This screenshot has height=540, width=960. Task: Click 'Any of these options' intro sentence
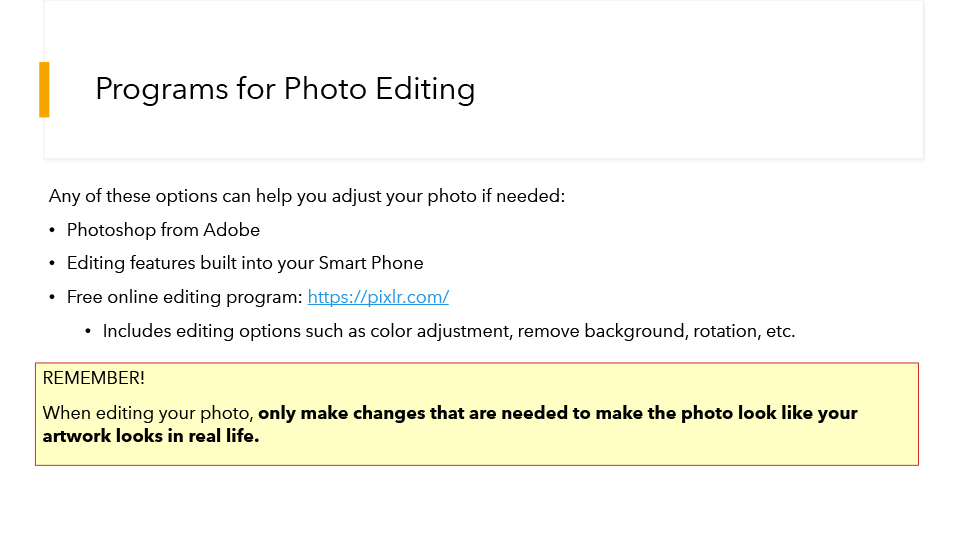click(x=307, y=197)
